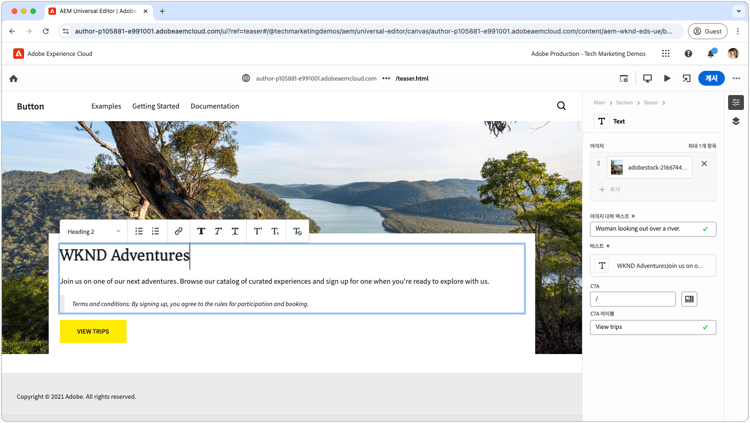The height and width of the screenshot is (423, 750).
Task: Click the Teaser breadcrumb
Action: [651, 102]
